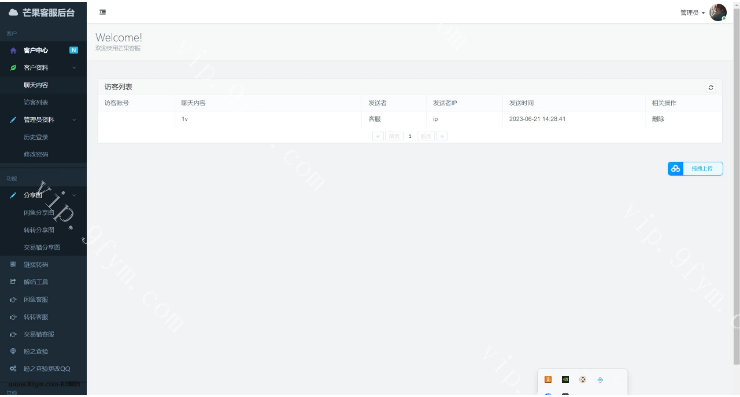Click the 2023-06-21 14:28:41 timestamp cell
Viewport: 740px width, 397px height.
pos(537,119)
